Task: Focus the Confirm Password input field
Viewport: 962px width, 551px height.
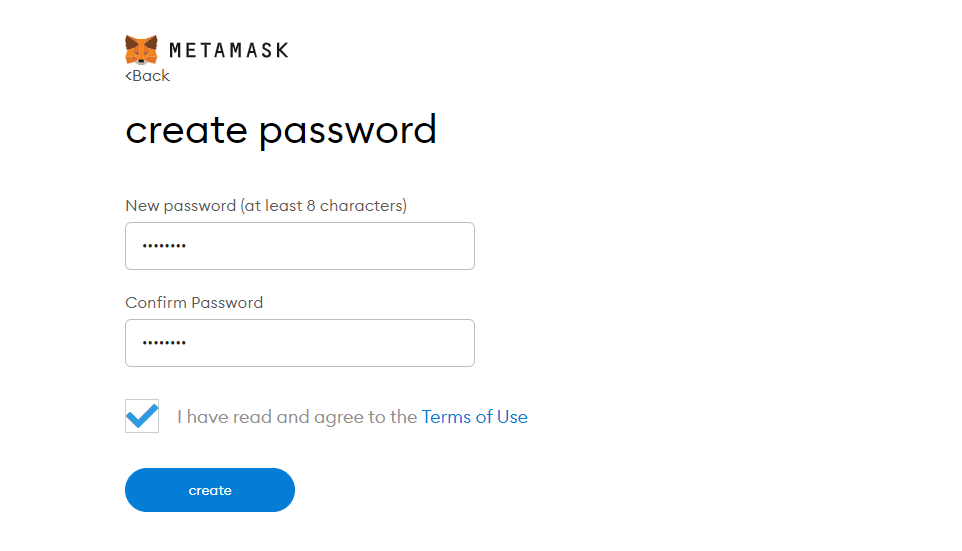Action: (x=300, y=343)
